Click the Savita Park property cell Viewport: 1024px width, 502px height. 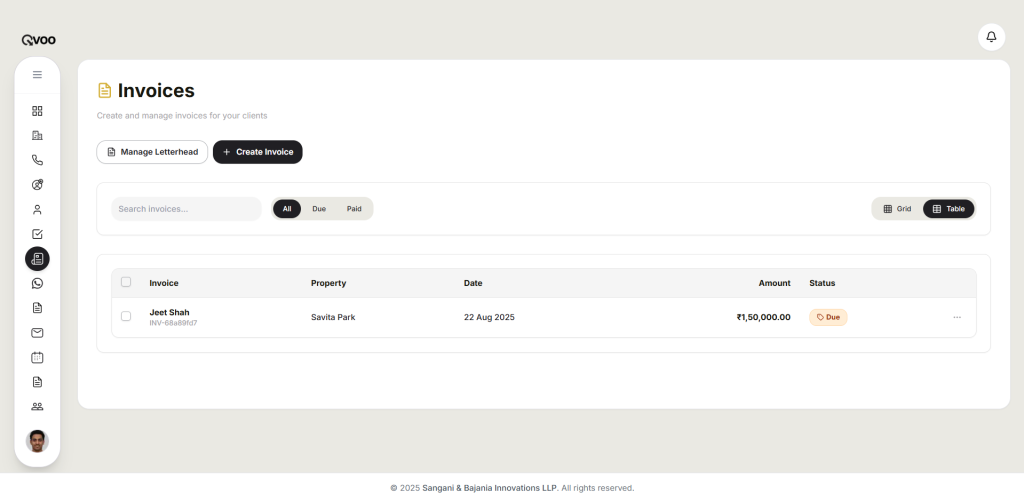pyautogui.click(x=333, y=317)
